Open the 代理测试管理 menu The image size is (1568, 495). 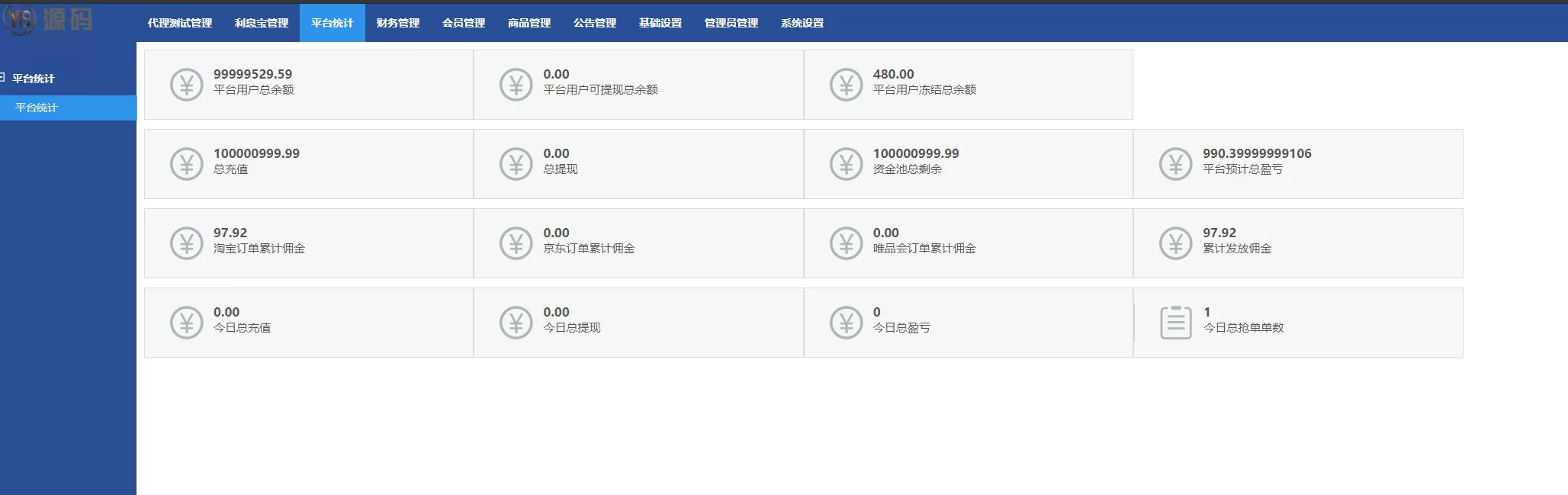pos(180,23)
